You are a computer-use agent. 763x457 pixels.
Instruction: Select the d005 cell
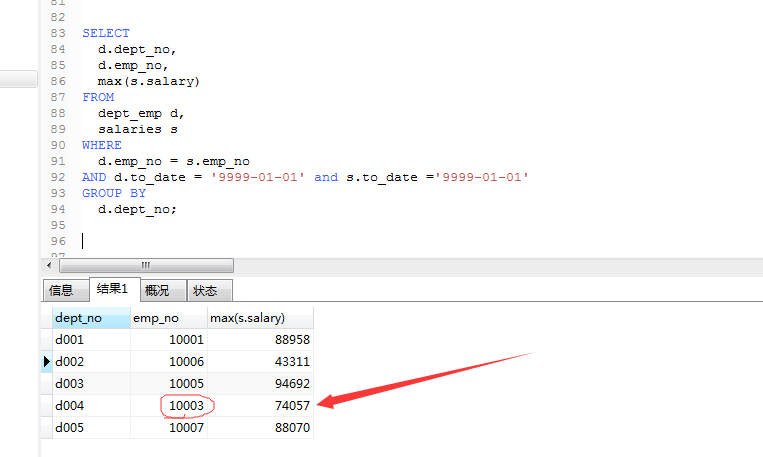click(x=91, y=427)
